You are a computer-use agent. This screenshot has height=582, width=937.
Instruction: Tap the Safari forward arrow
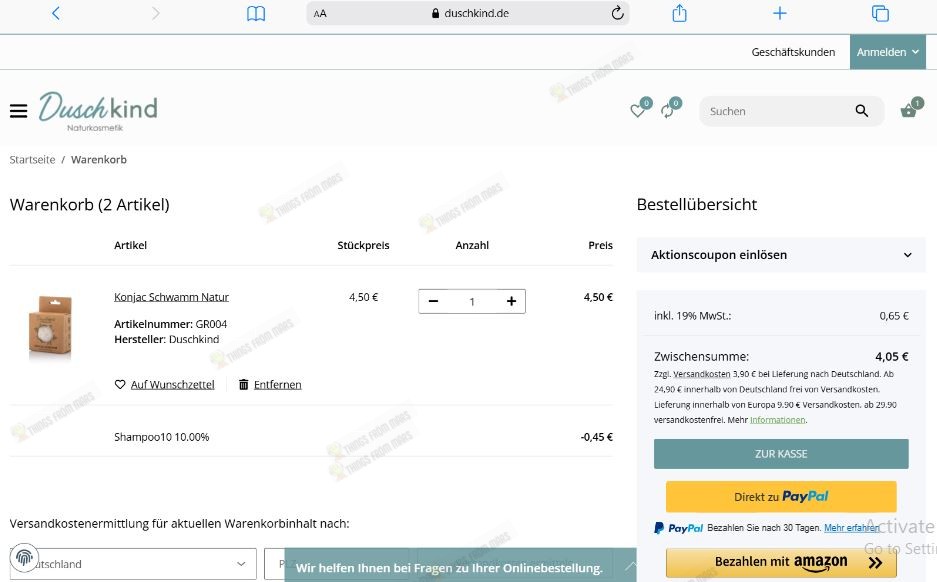click(x=155, y=13)
